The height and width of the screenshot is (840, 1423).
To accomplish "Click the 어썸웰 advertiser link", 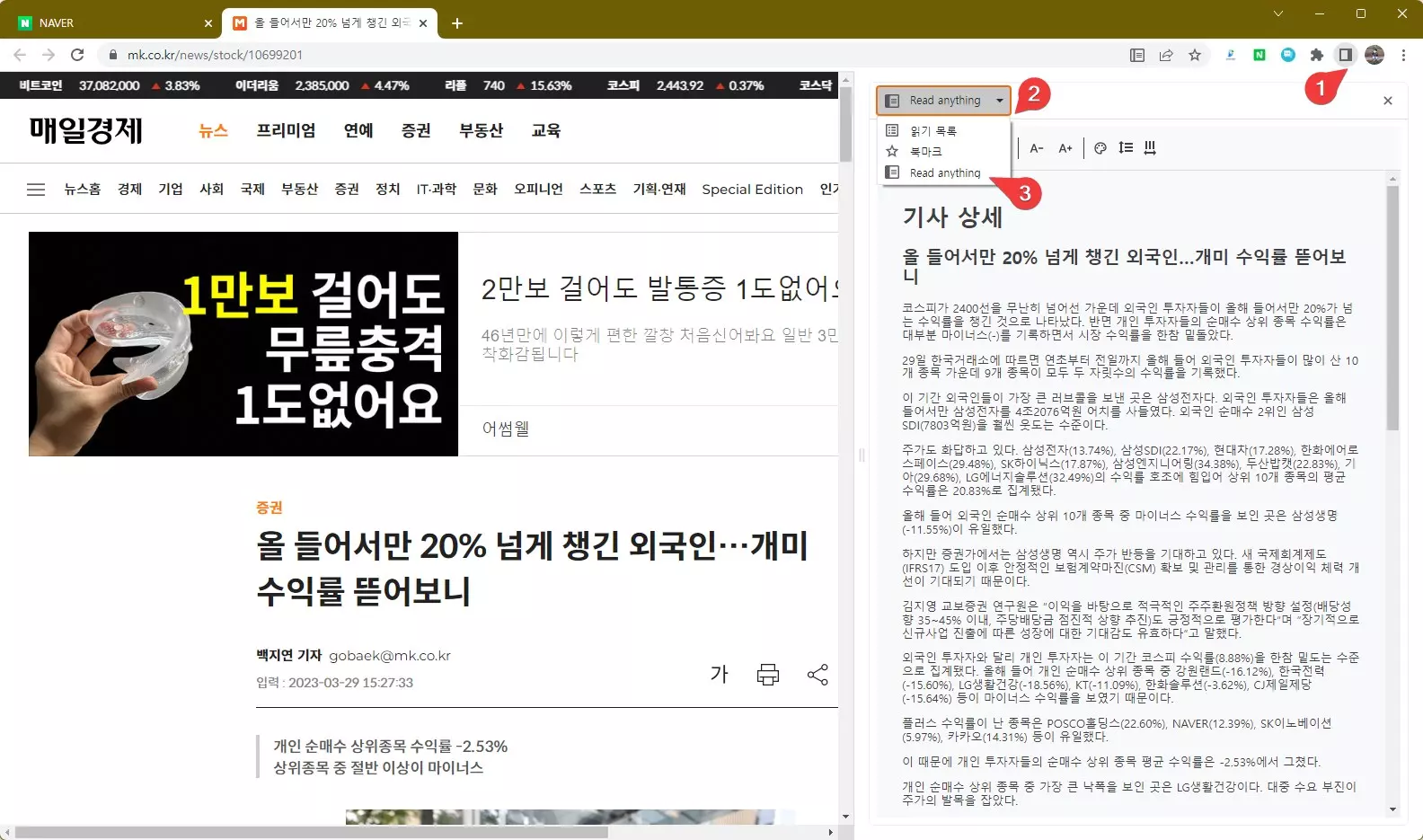I will click(506, 429).
